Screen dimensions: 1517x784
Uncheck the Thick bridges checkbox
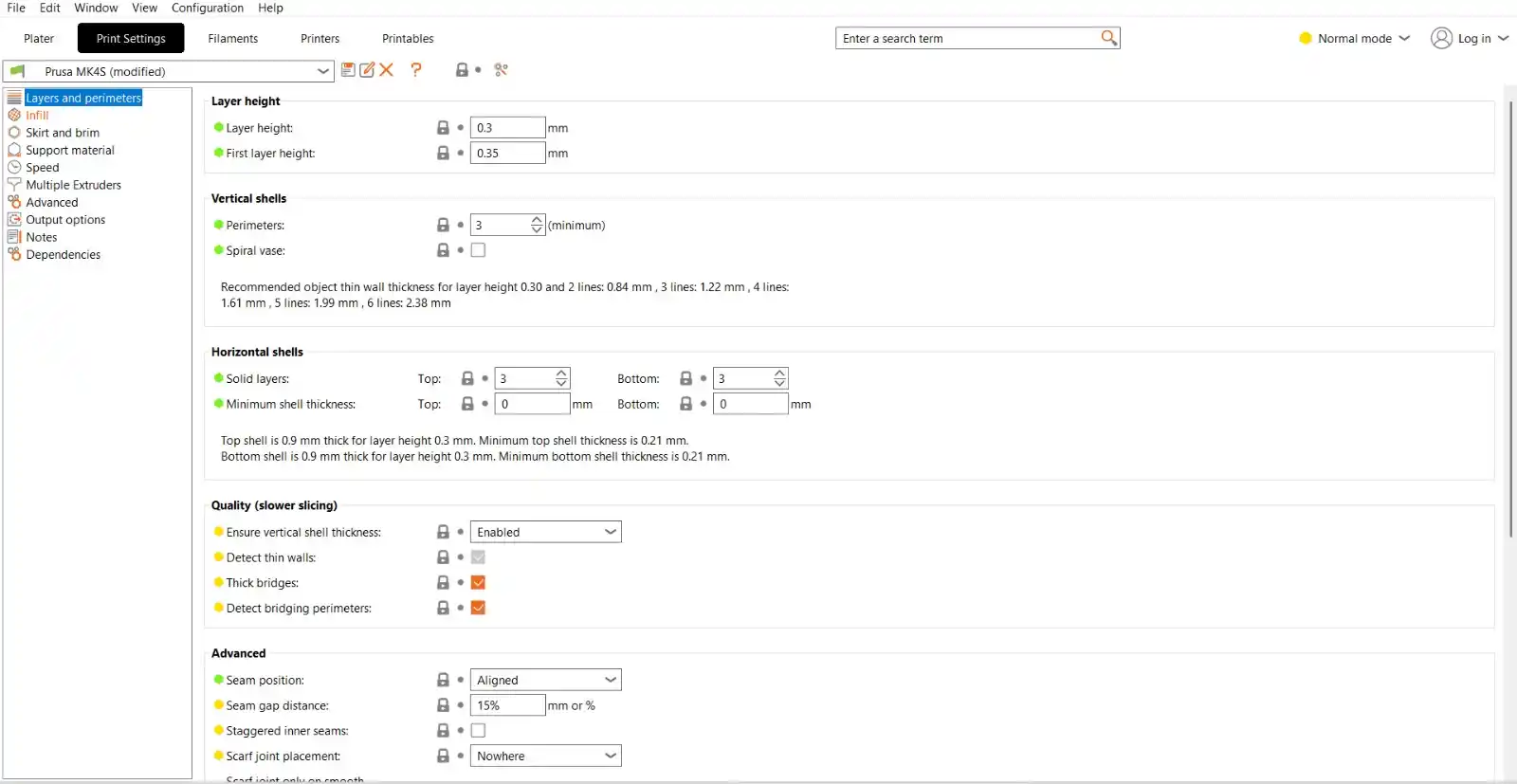point(478,583)
